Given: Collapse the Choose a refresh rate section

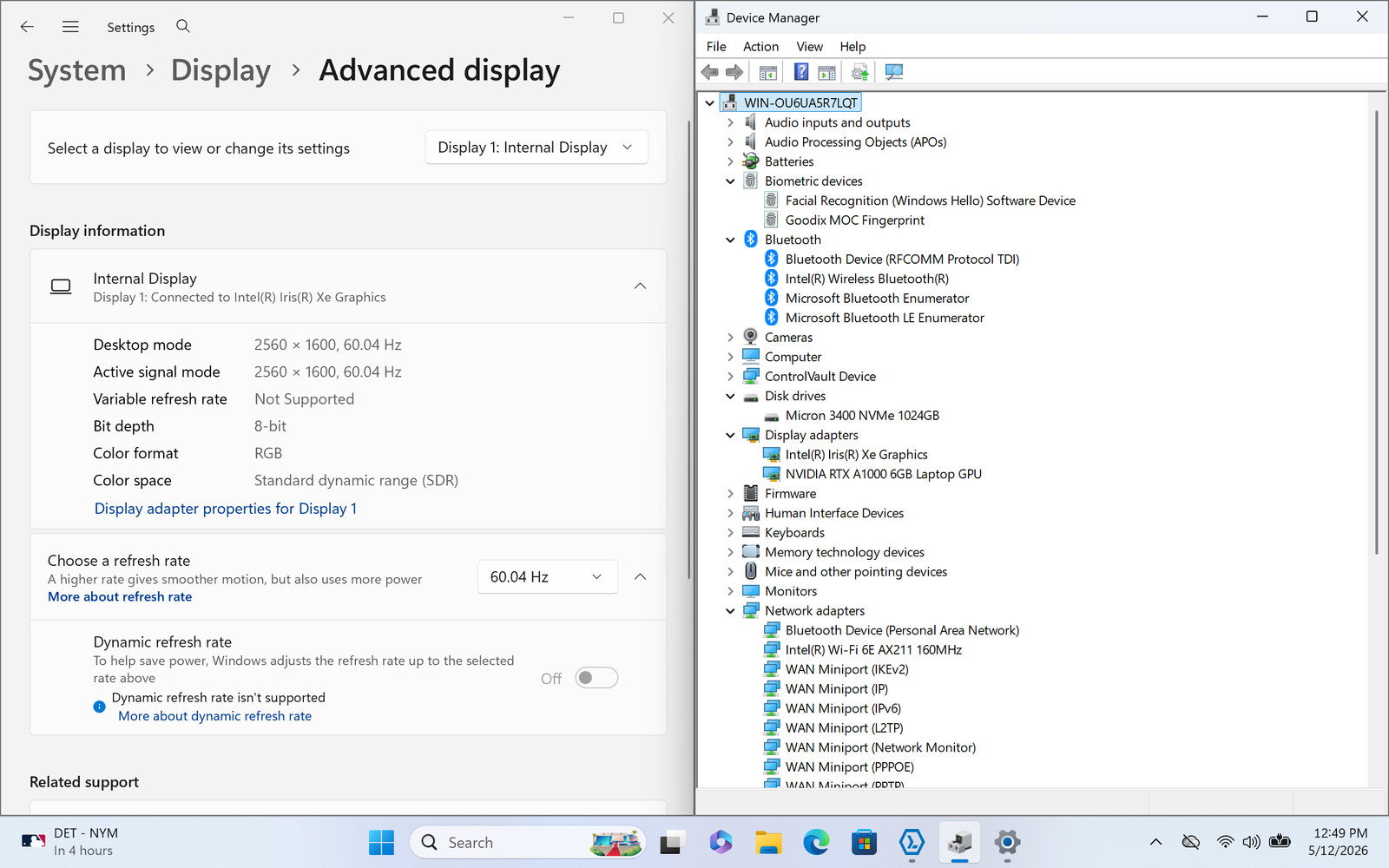Looking at the screenshot, I should click(x=640, y=577).
